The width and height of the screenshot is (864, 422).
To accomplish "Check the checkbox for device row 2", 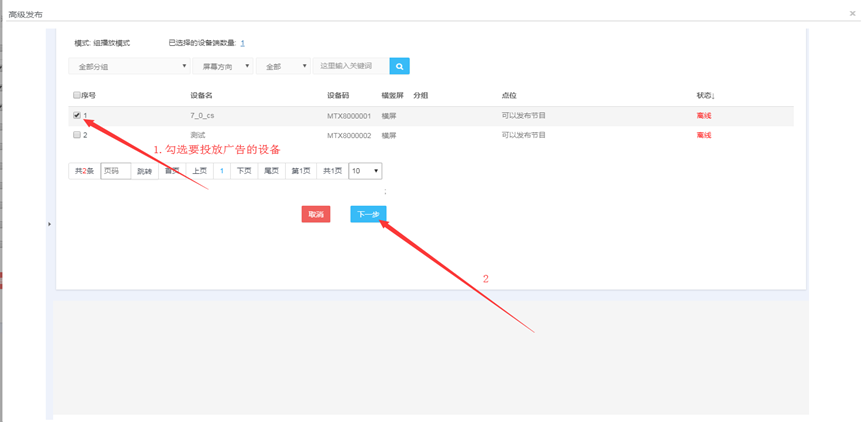I will [x=77, y=134].
